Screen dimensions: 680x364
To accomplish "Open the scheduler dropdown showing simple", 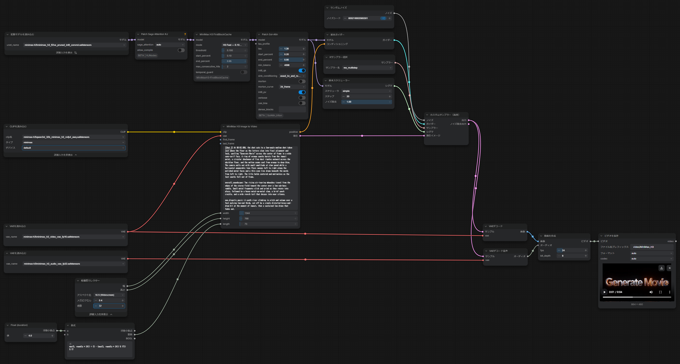I will (367, 91).
